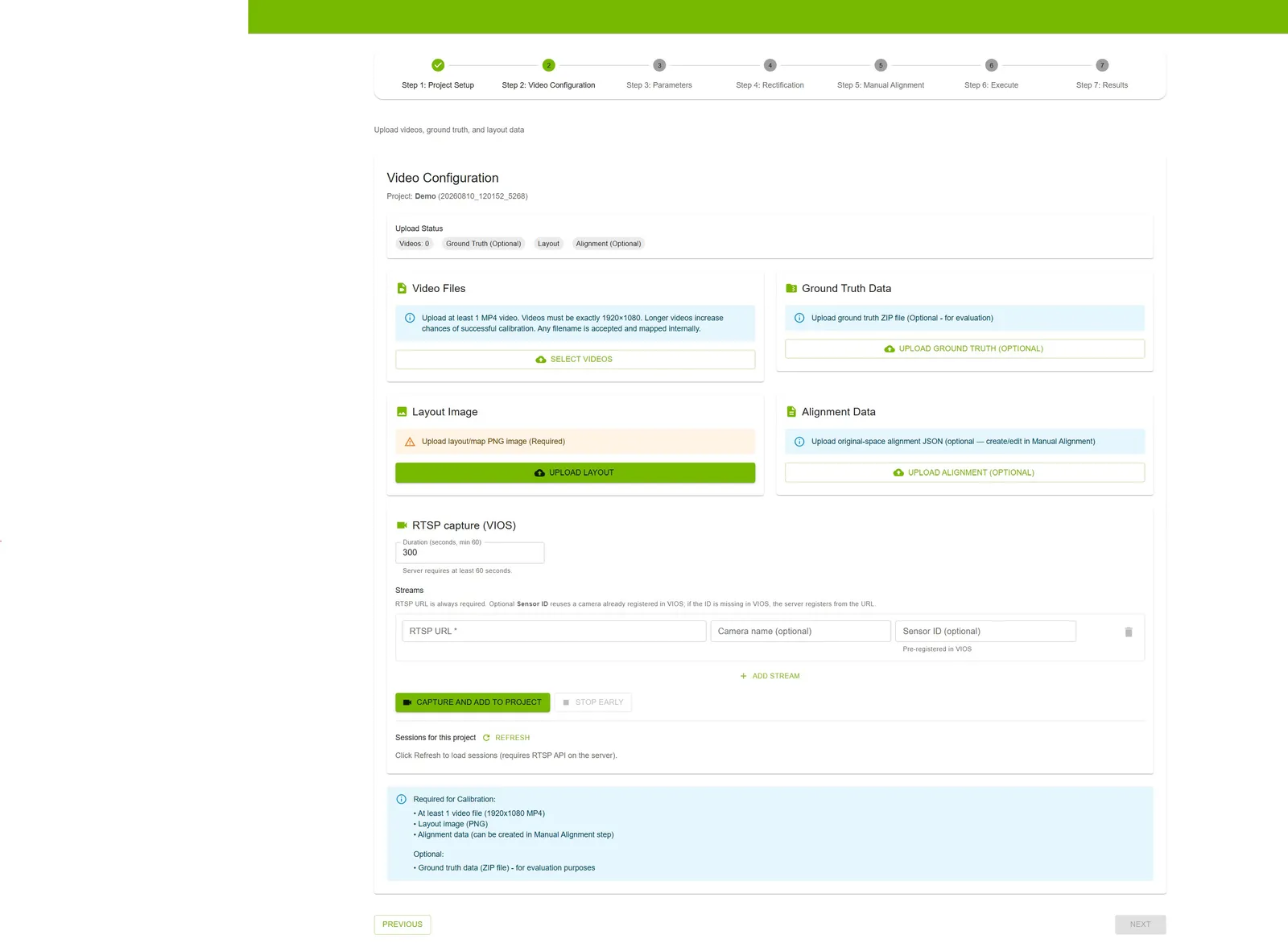Click the Ground Truth (Optional) status chip
1288x947 pixels.
pyautogui.click(x=484, y=244)
